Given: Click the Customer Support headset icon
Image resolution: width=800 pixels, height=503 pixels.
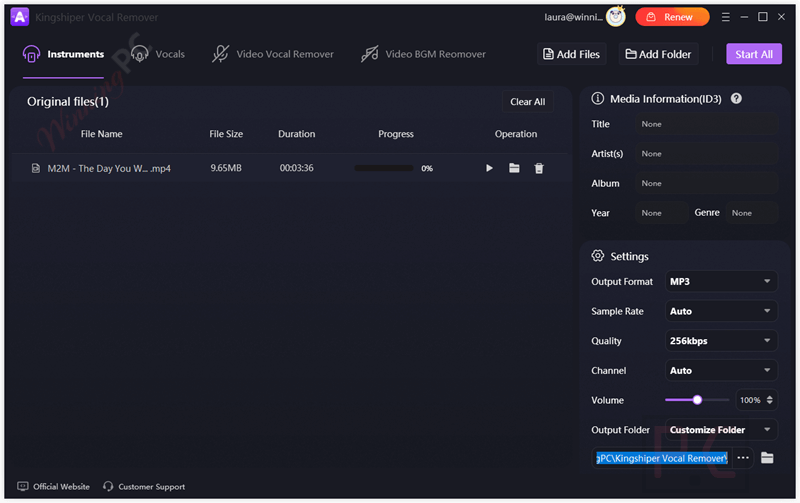Looking at the screenshot, I should 108,486.
